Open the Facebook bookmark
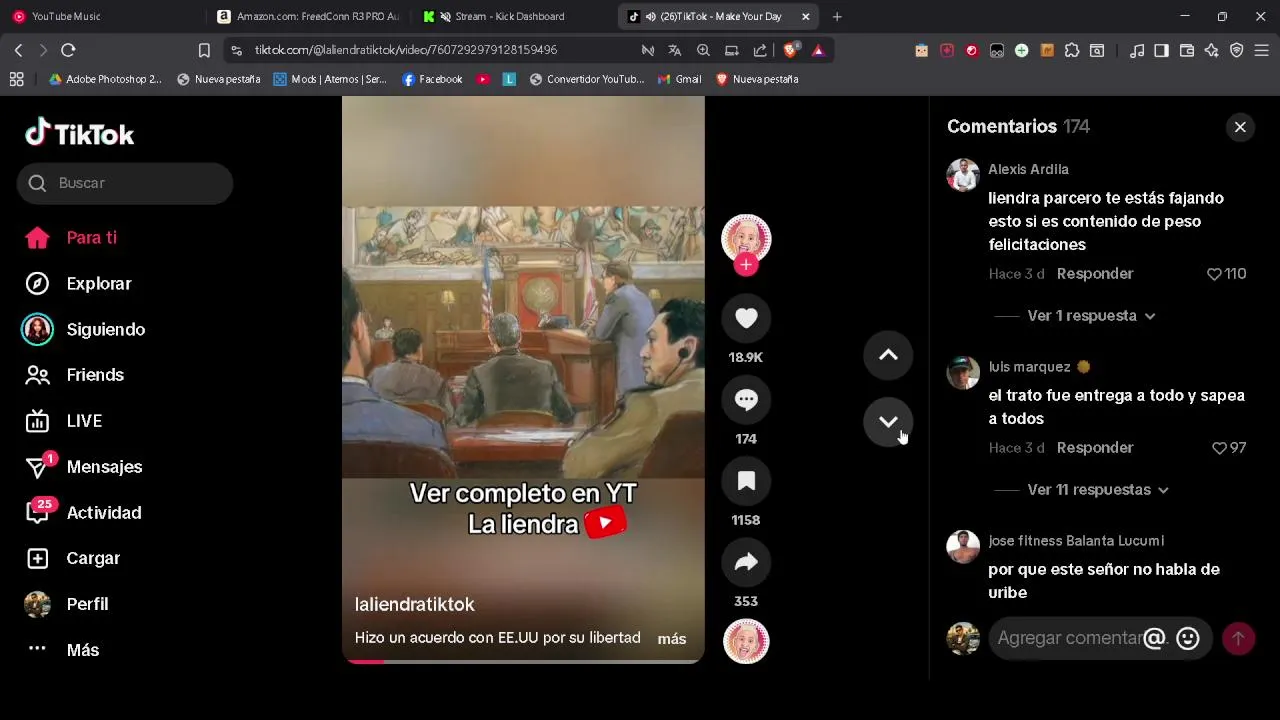1280x720 pixels. [x=432, y=79]
